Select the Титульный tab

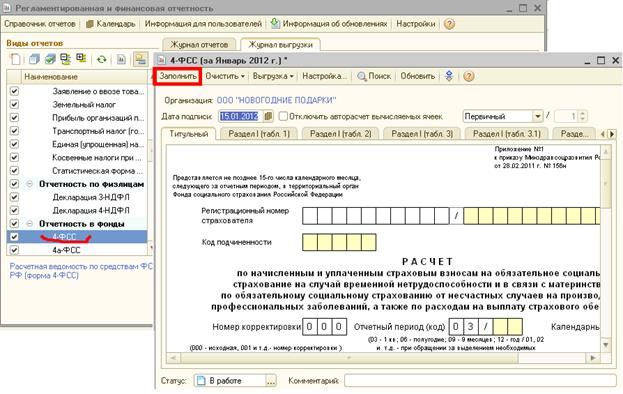coord(189,134)
